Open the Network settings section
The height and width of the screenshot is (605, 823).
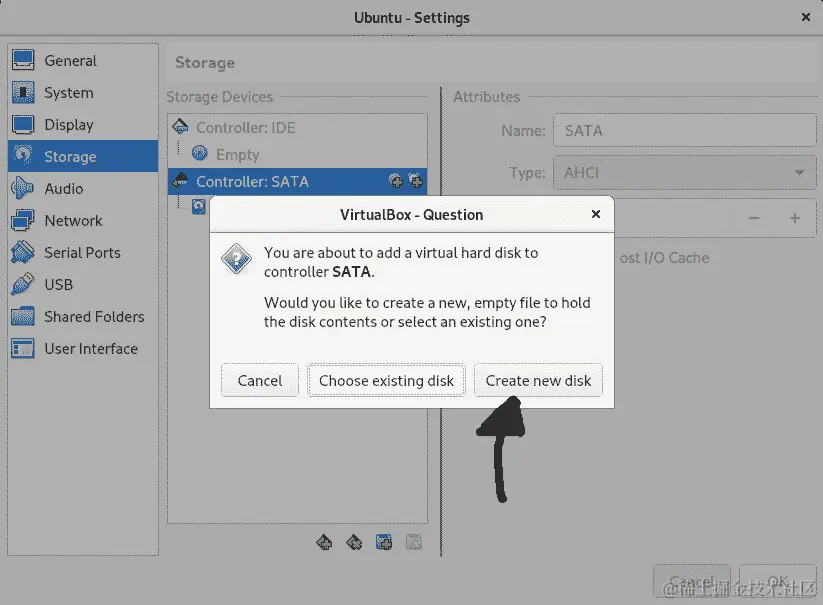click(83, 220)
